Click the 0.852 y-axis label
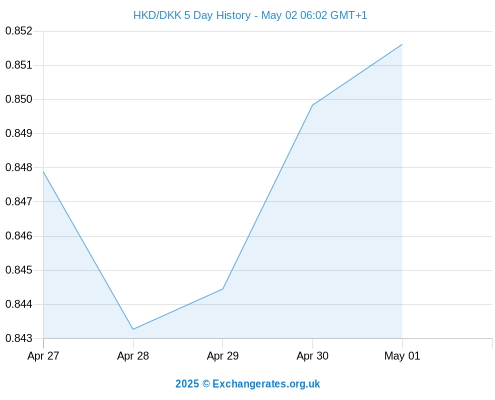 coord(19,31)
